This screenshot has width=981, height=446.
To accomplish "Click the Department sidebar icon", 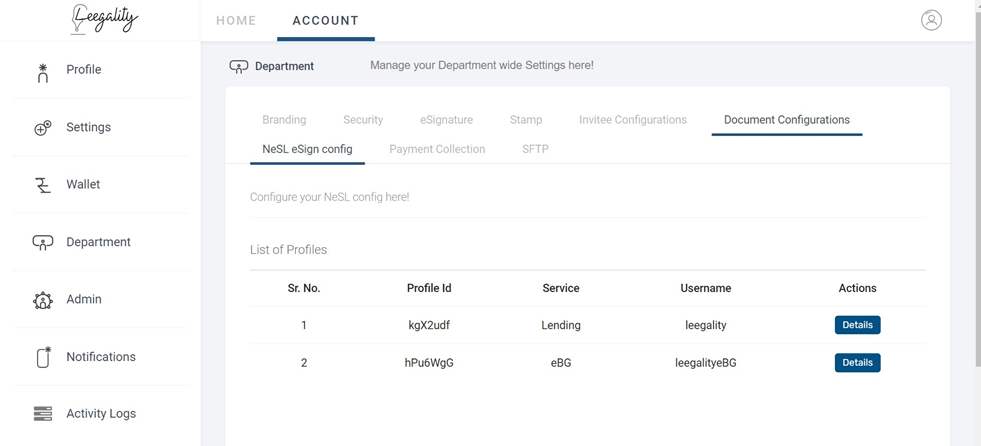I will (43, 243).
